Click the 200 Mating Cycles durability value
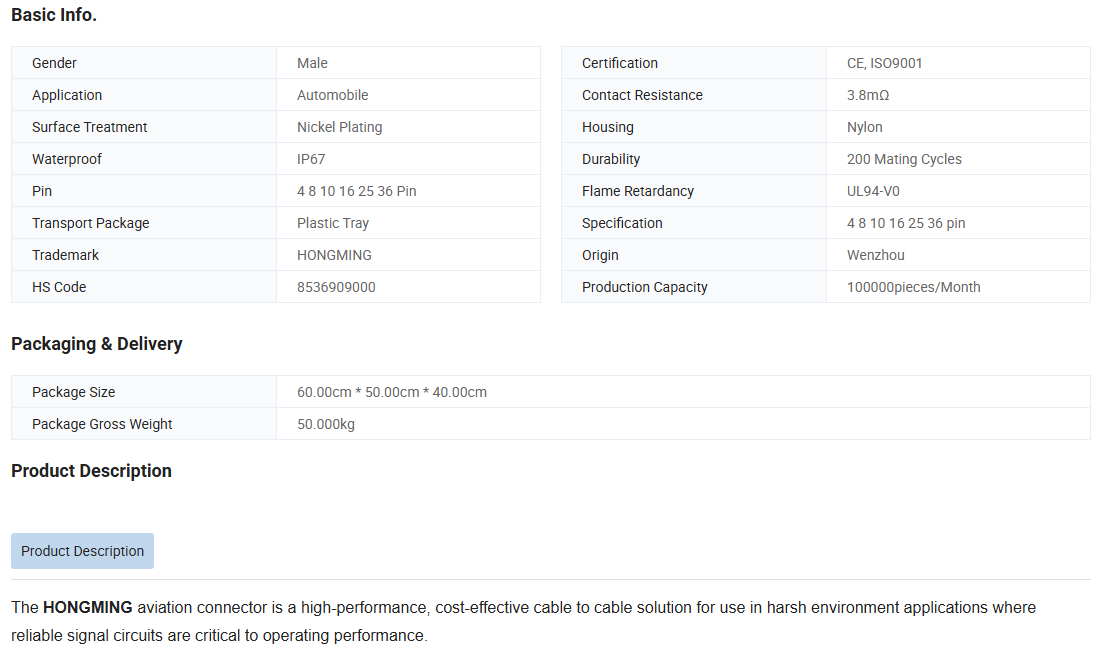Viewport: 1101px width, 662px height. coord(904,159)
